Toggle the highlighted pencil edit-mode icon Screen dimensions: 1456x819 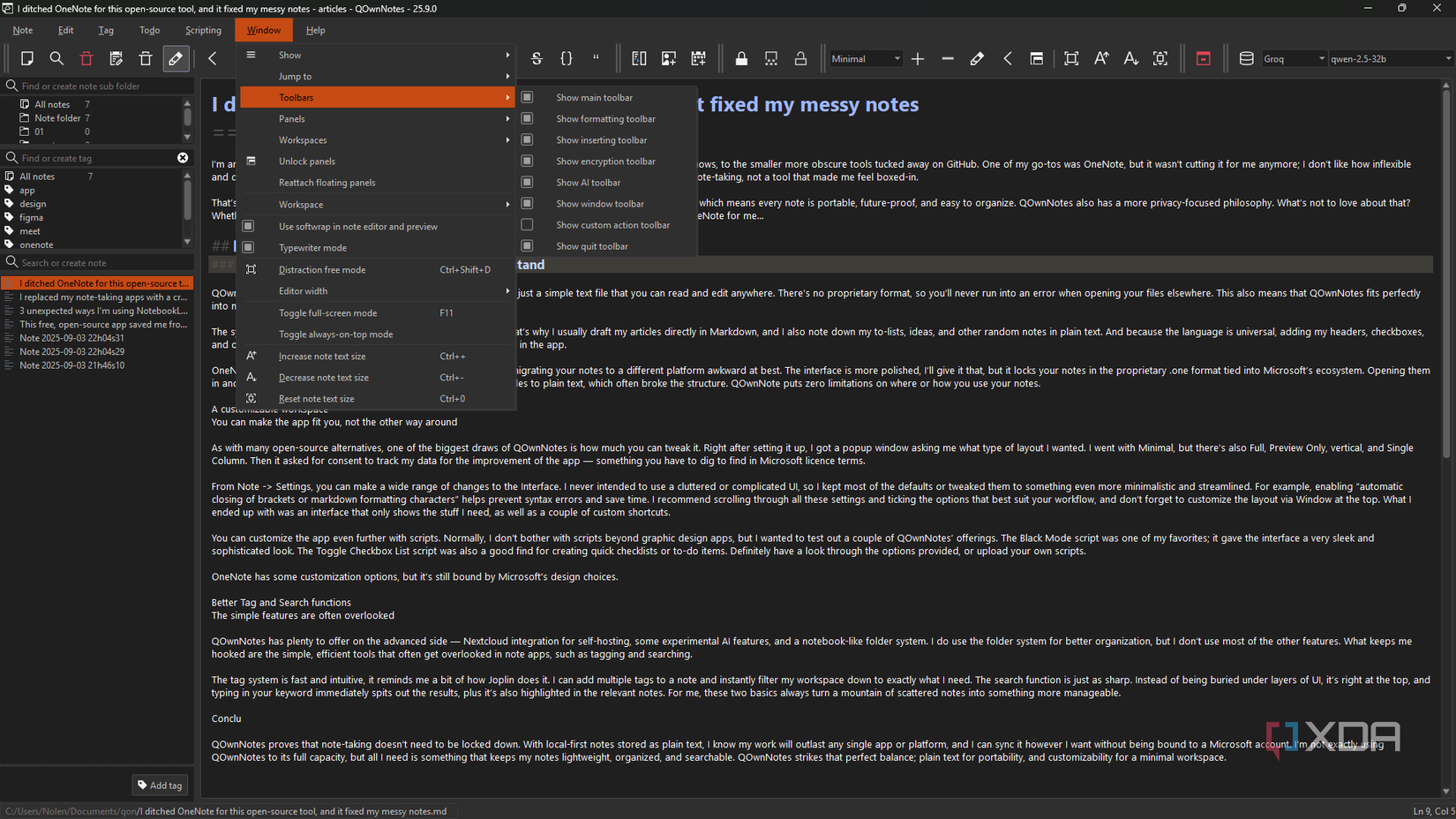[x=176, y=58]
